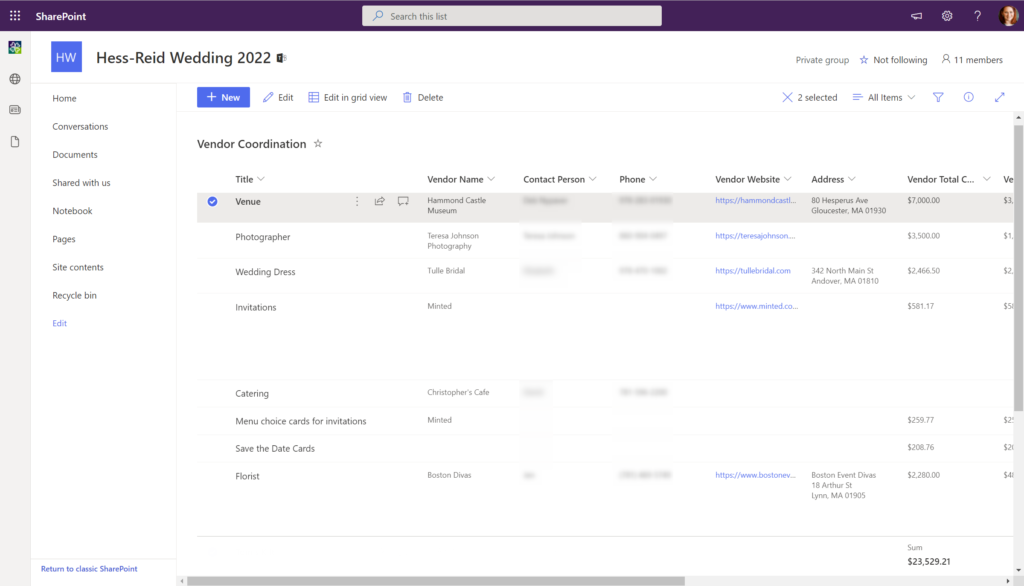Go to Home in the site navigation
Screen dimensions: 1024x586
pyautogui.click(x=64, y=98)
